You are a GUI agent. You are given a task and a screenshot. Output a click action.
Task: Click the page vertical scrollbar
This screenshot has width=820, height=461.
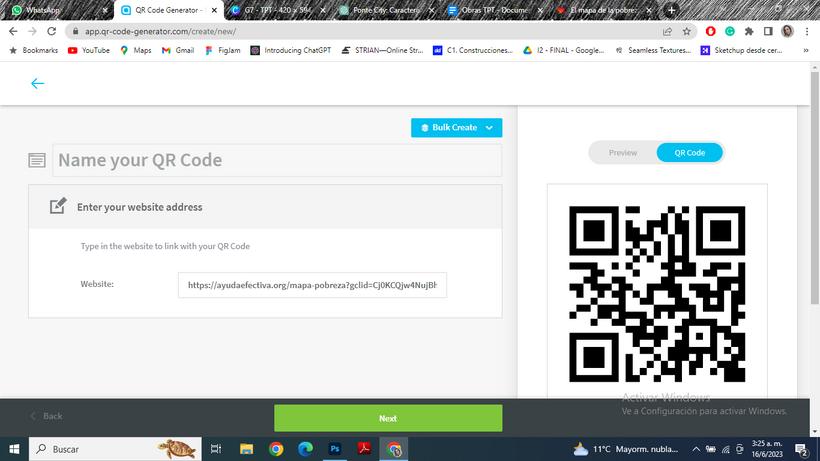pyautogui.click(x=814, y=188)
